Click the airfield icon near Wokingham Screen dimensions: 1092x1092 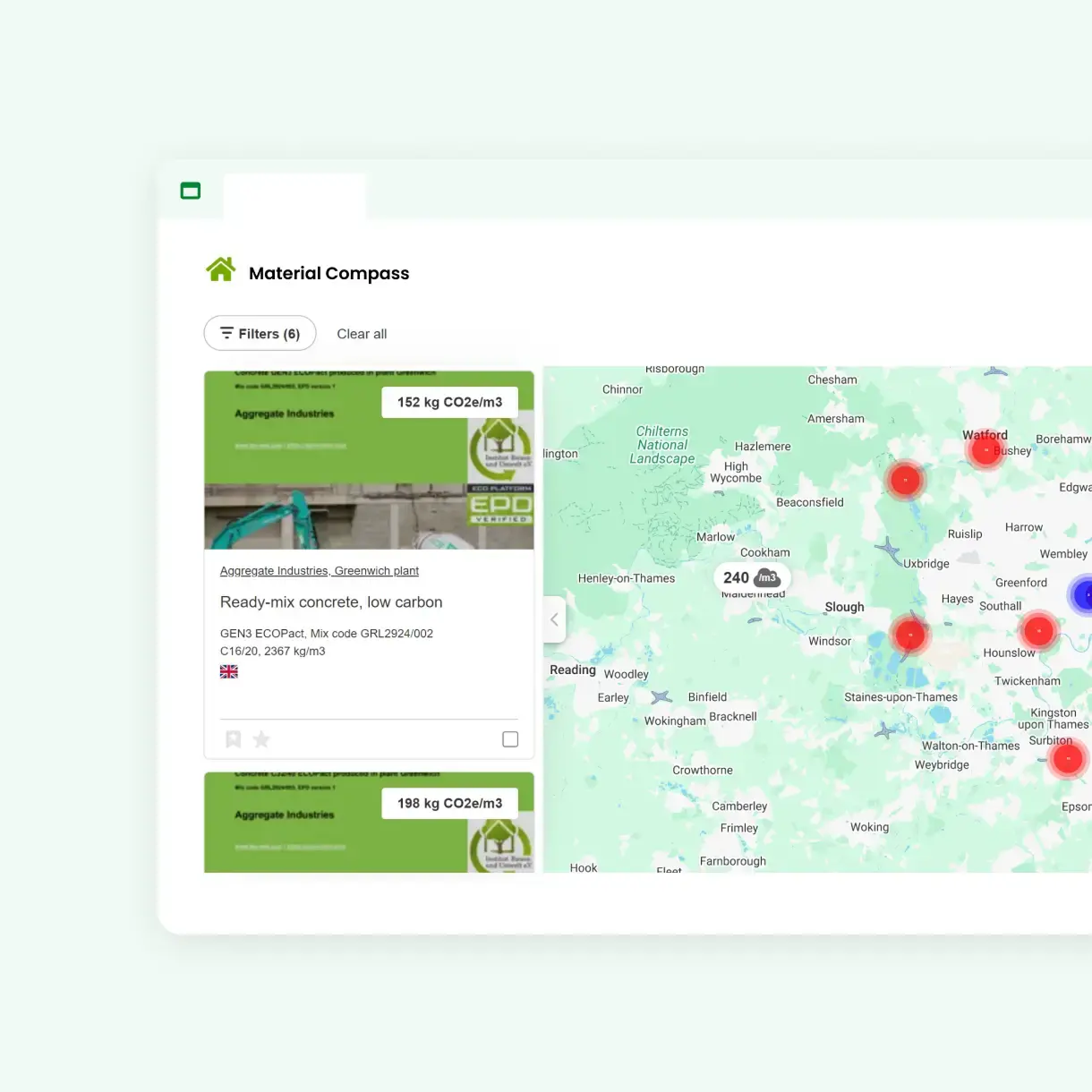pos(661,697)
